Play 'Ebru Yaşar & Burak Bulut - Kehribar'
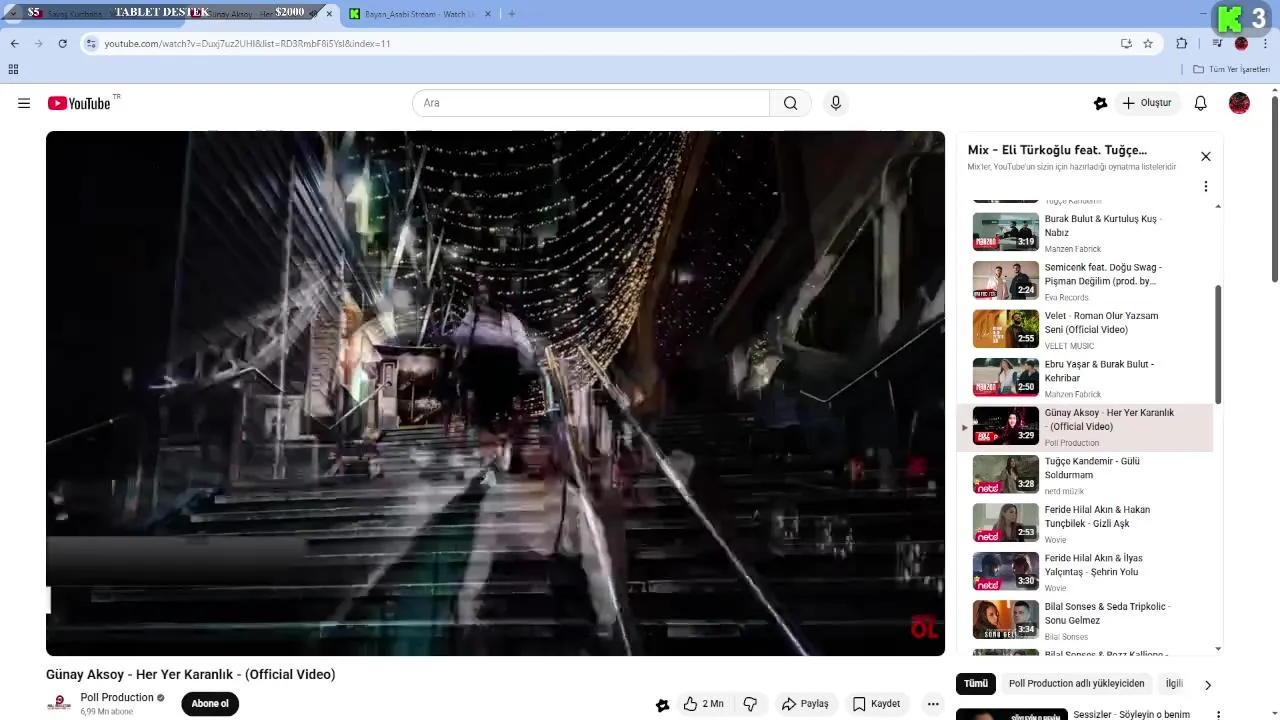The image size is (1280, 720). [x=1085, y=378]
